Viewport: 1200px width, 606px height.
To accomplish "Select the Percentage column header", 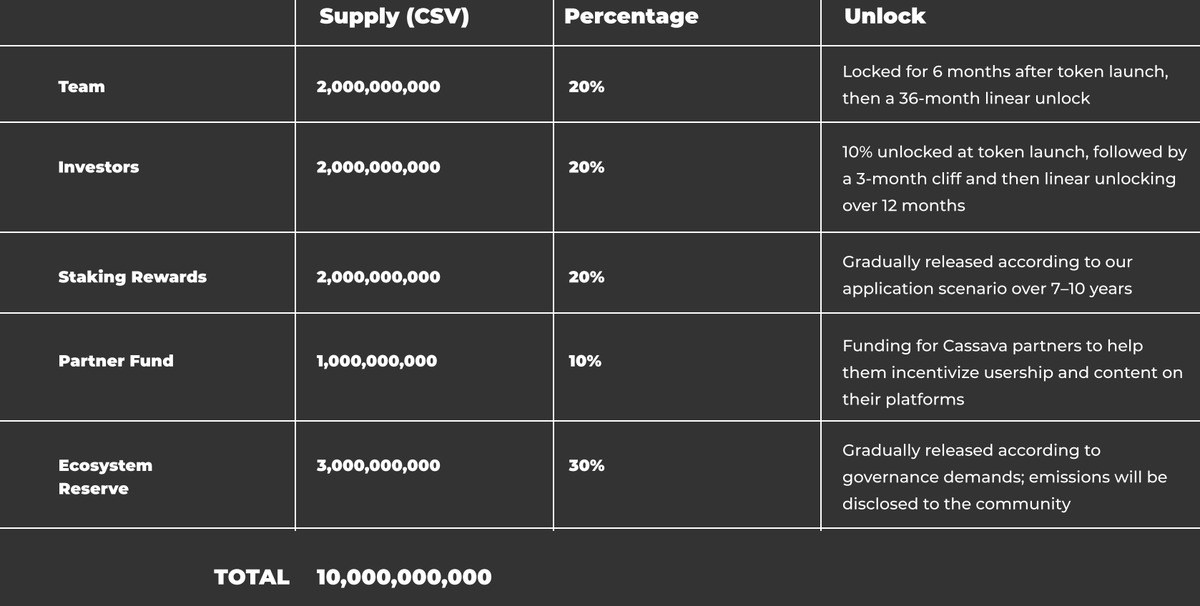I will tap(631, 17).
